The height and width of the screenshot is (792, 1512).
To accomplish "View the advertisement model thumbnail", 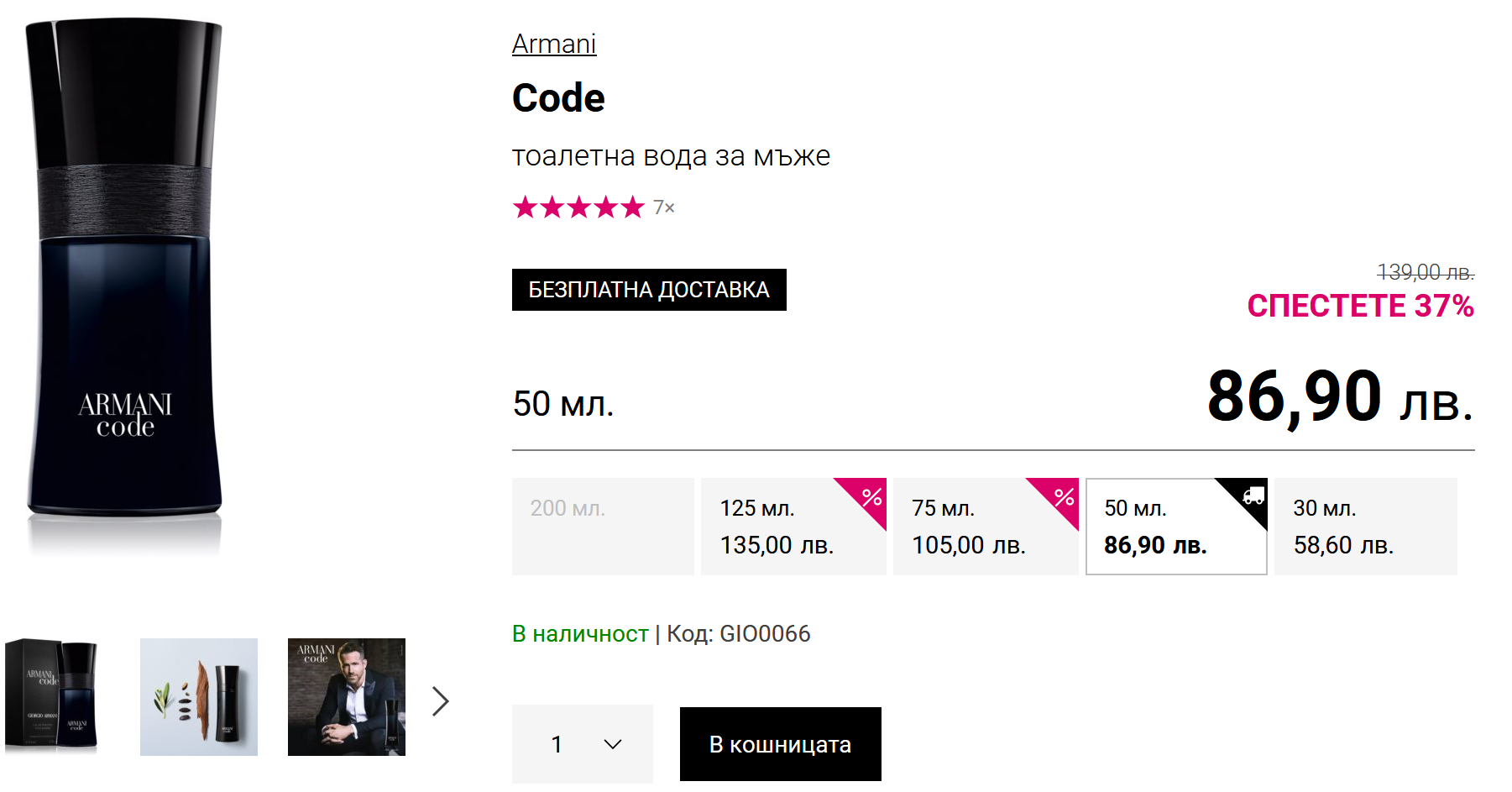I will [347, 696].
